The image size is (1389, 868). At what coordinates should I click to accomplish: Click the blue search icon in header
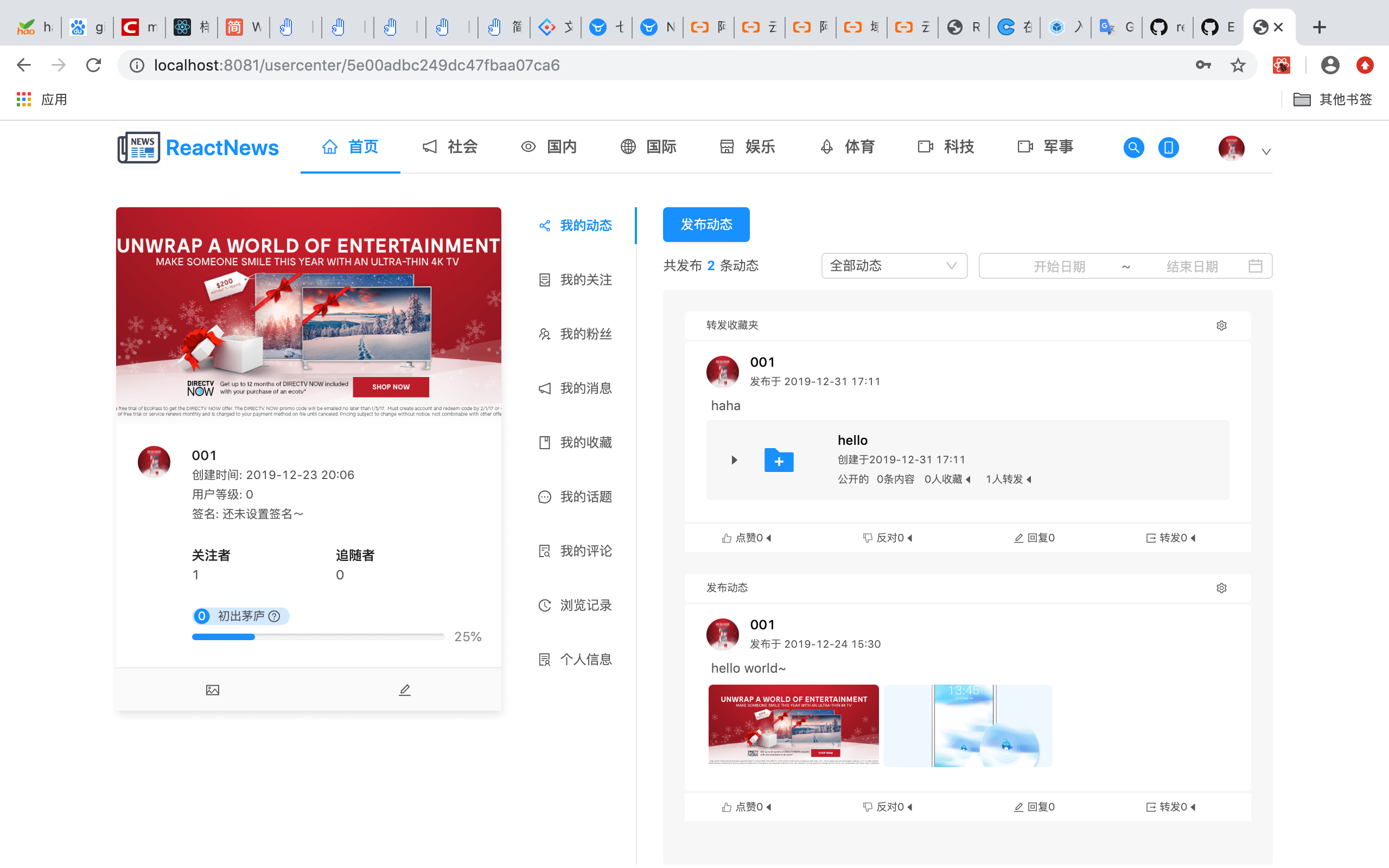coord(1133,148)
